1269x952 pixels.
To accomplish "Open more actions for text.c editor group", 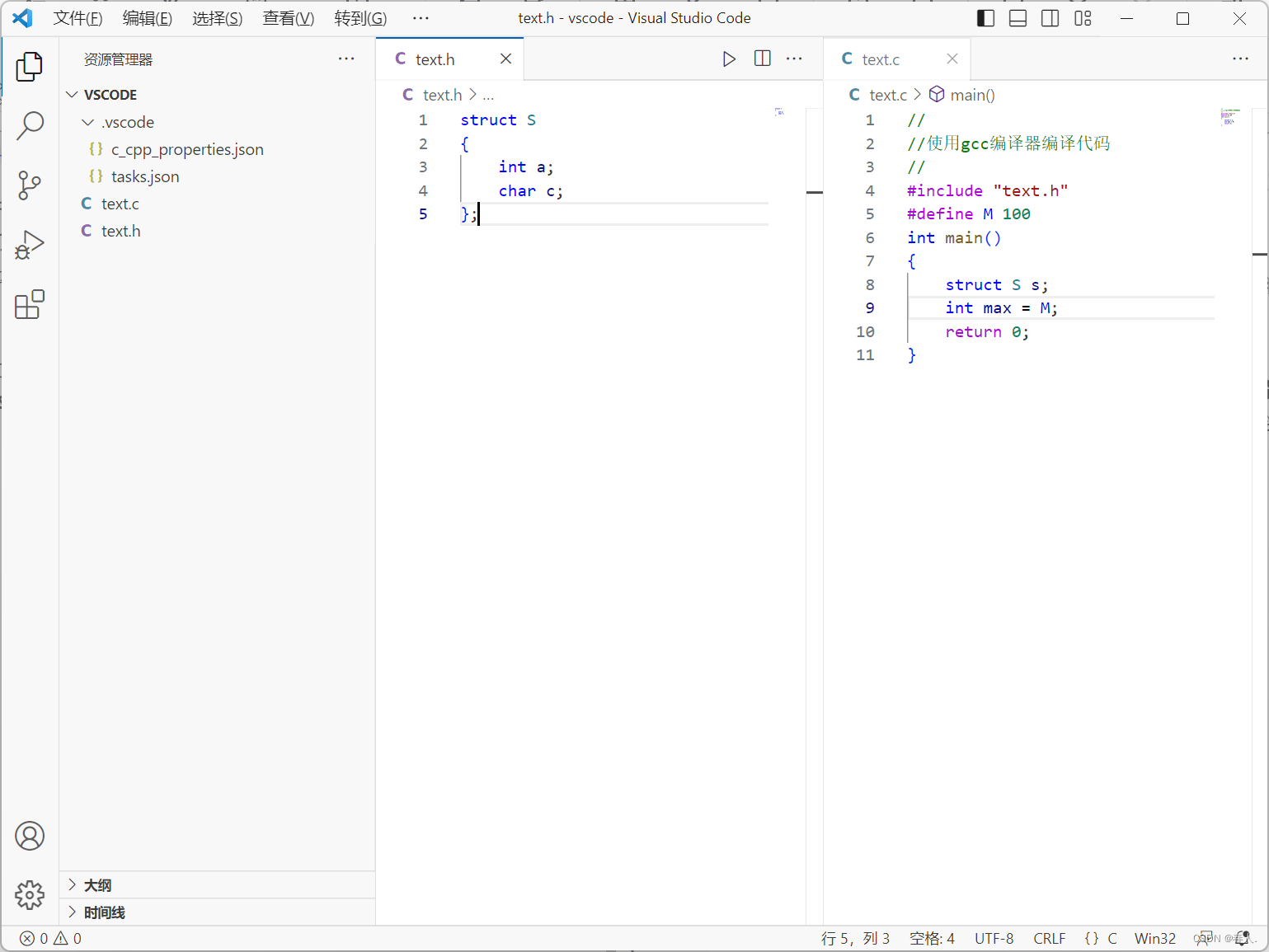I will 1241,59.
